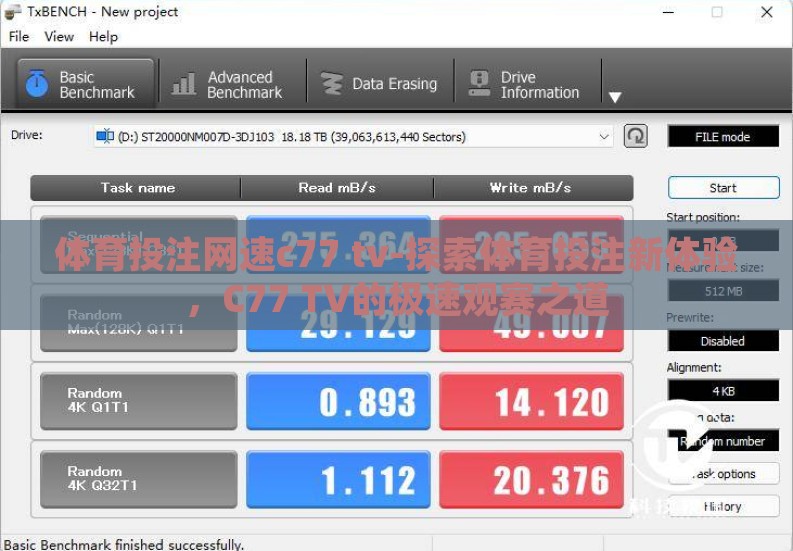The image size is (793, 551).
Task: Click the Read mB/s column header
Action: [337, 188]
